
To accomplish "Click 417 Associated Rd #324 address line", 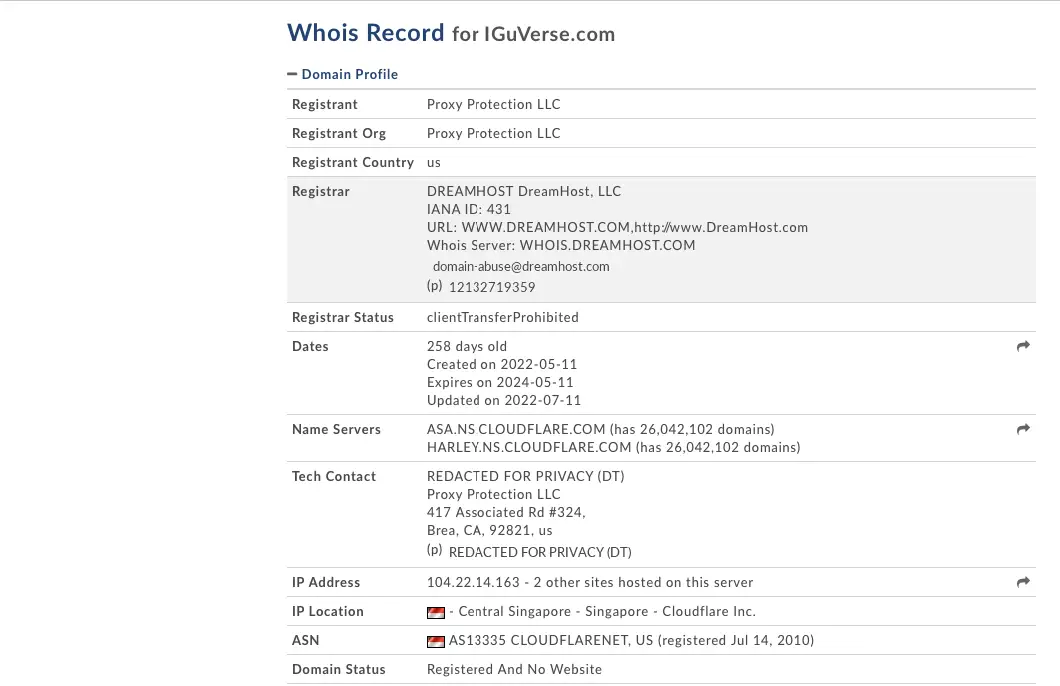I will [506, 512].
